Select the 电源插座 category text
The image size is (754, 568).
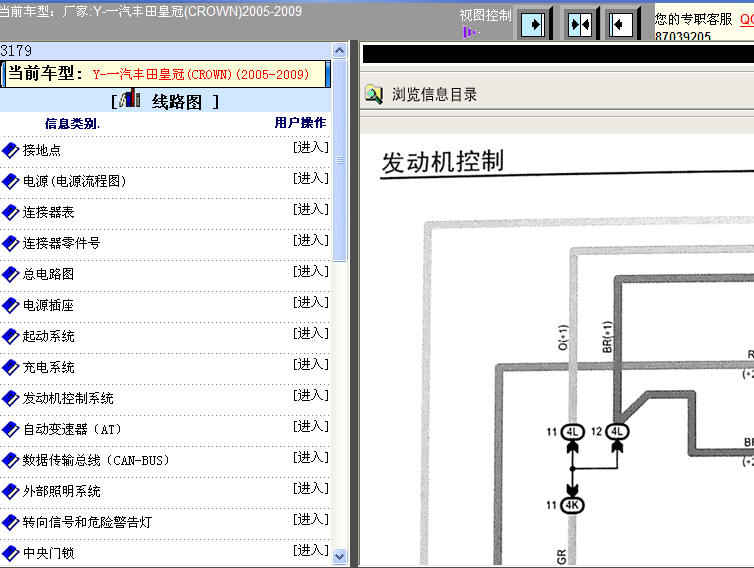49,305
